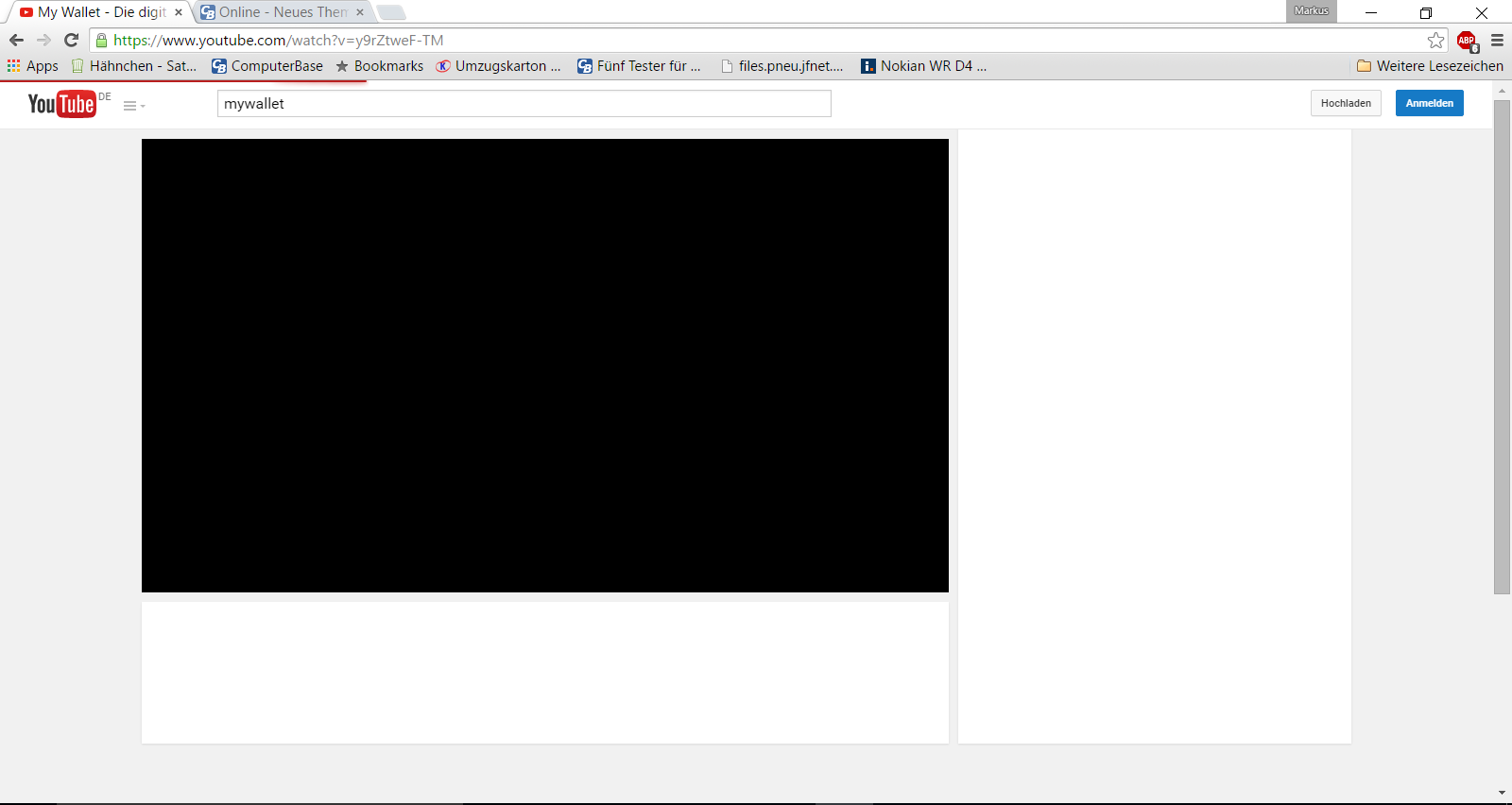Click the blue Anmelden button
Viewport: 1512px width, 805px height.
point(1429,103)
